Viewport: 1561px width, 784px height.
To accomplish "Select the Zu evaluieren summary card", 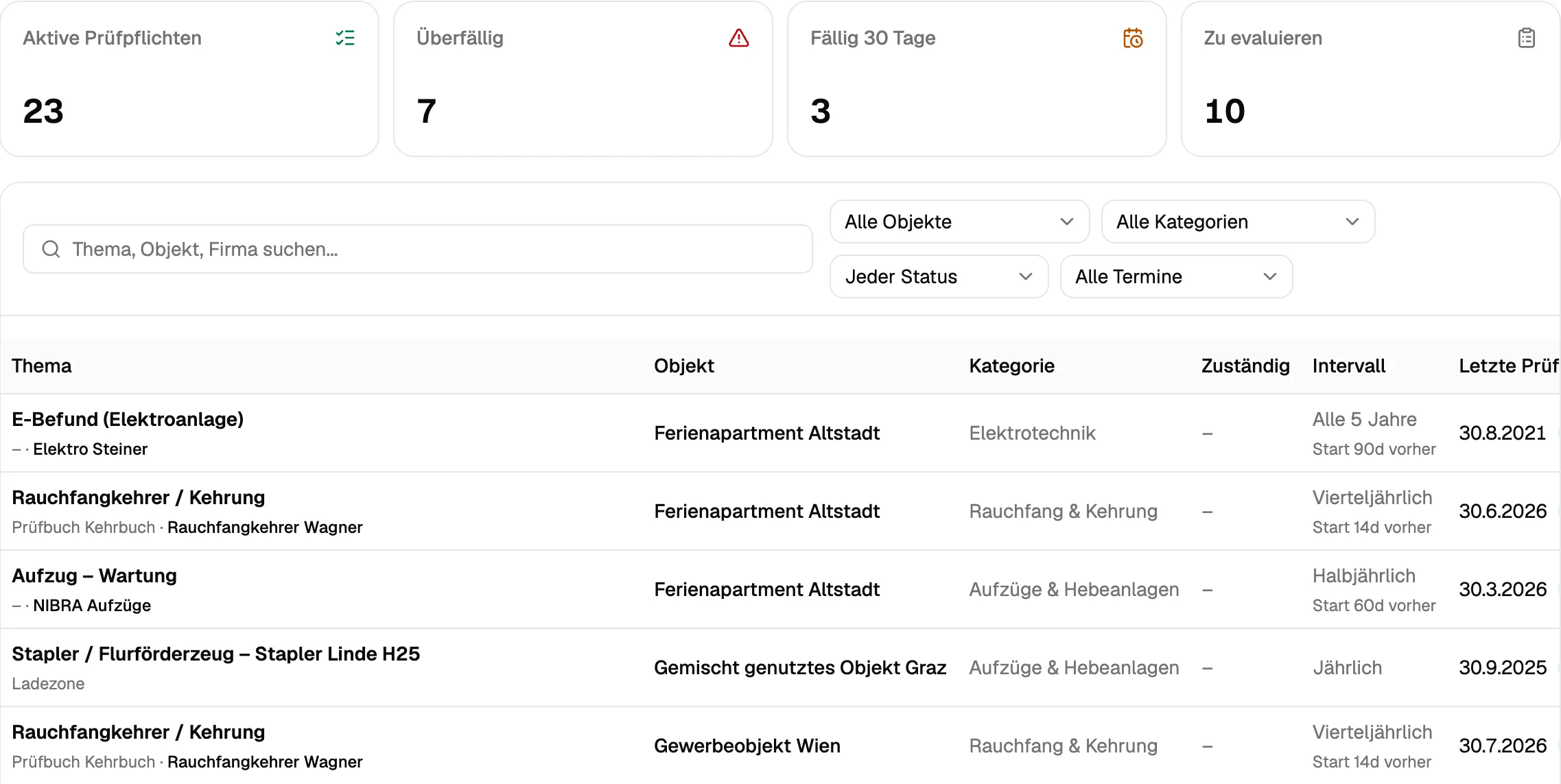I will [x=1370, y=79].
